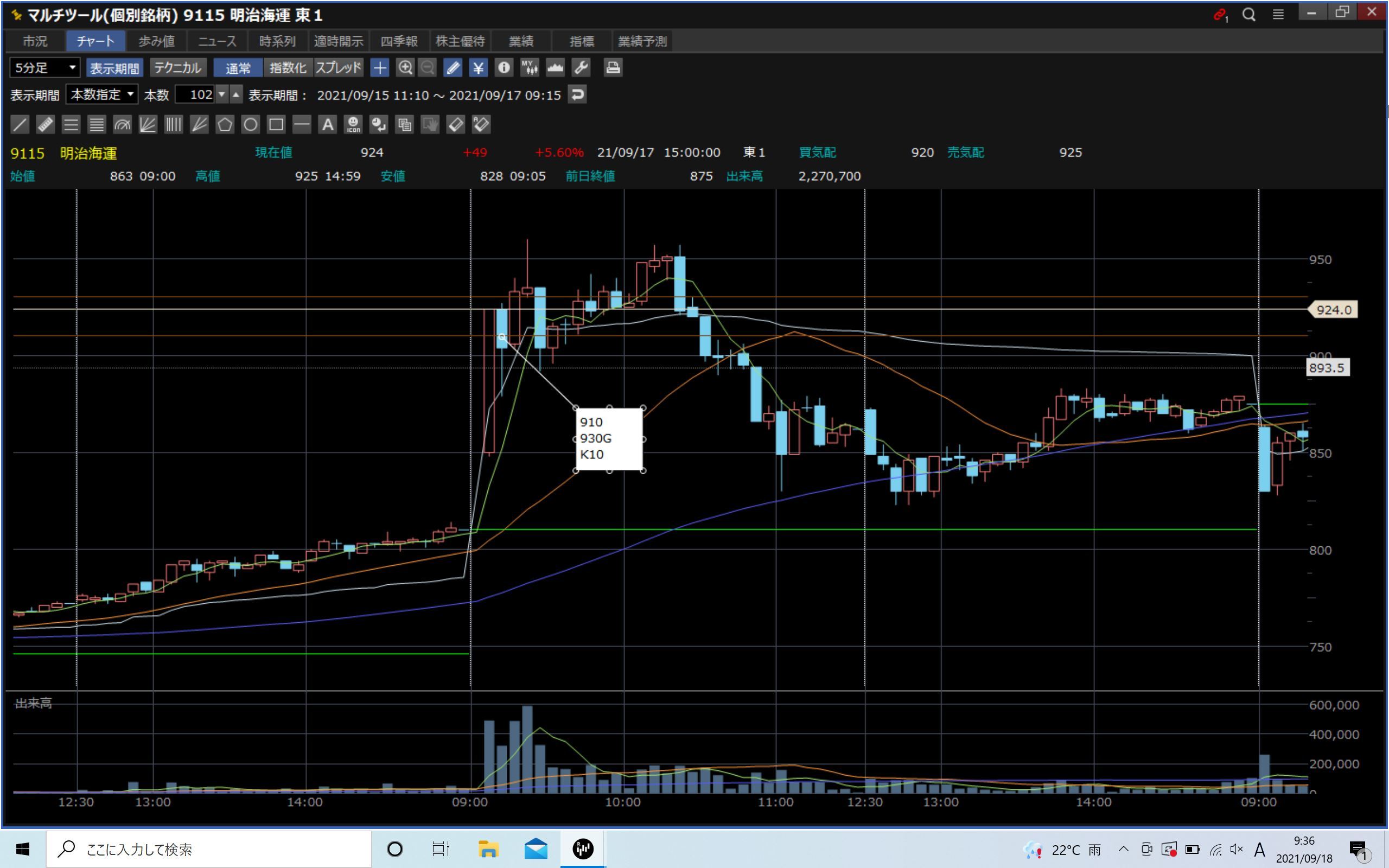Decrease bar count with down arrow
The image size is (1389, 868).
[221, 94]
